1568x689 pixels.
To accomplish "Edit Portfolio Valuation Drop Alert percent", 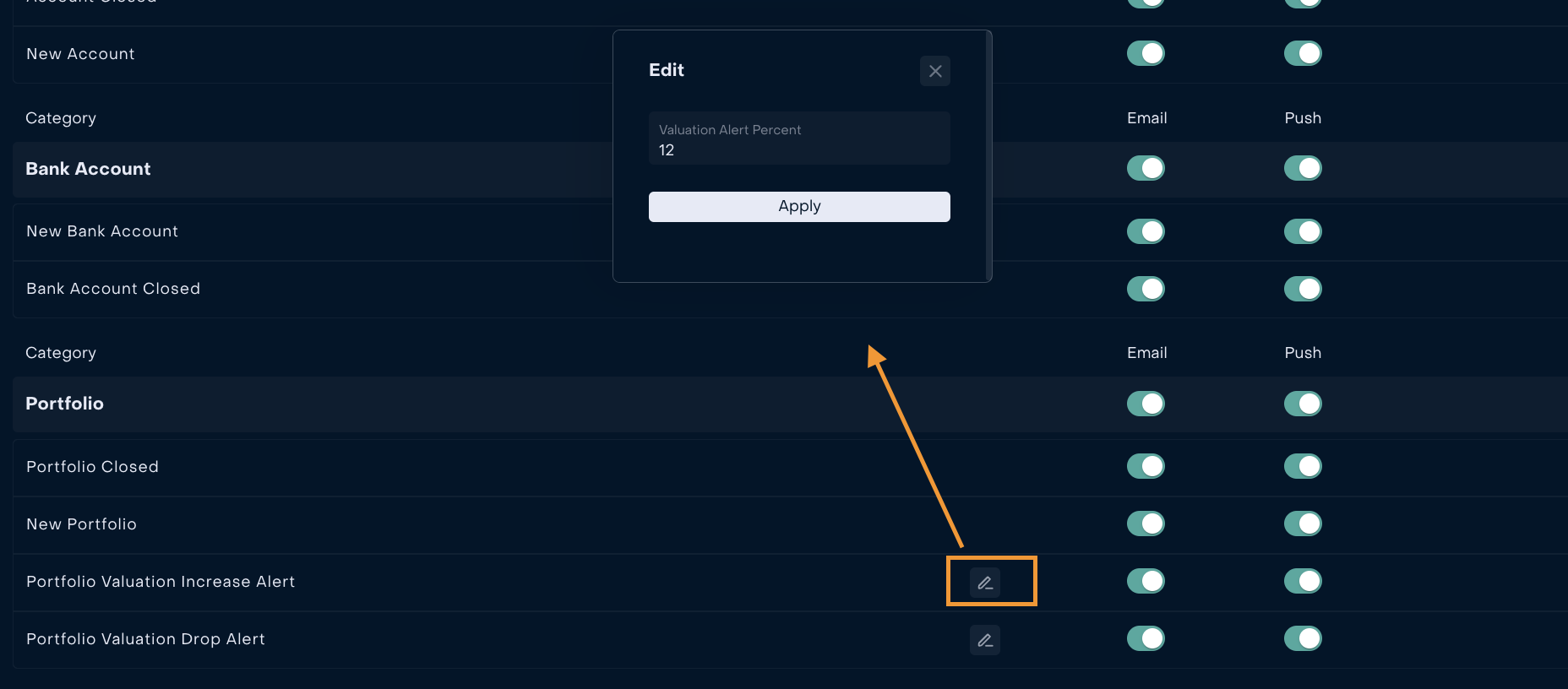I will pos(984,640).
